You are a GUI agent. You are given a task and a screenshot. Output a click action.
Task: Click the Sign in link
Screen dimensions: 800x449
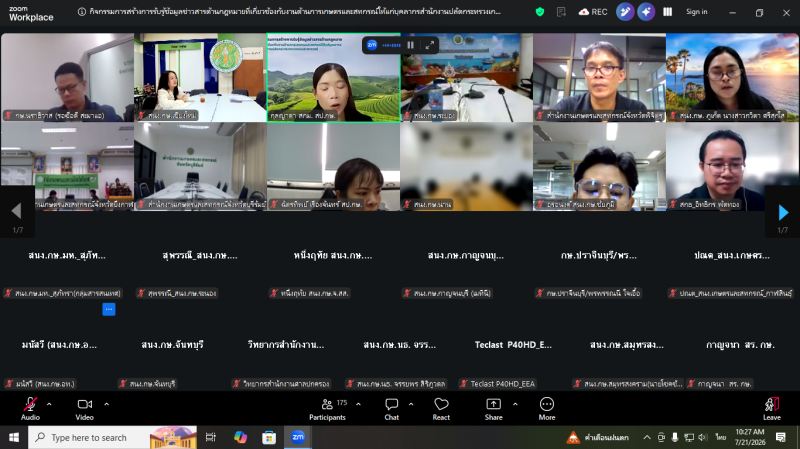696,12
